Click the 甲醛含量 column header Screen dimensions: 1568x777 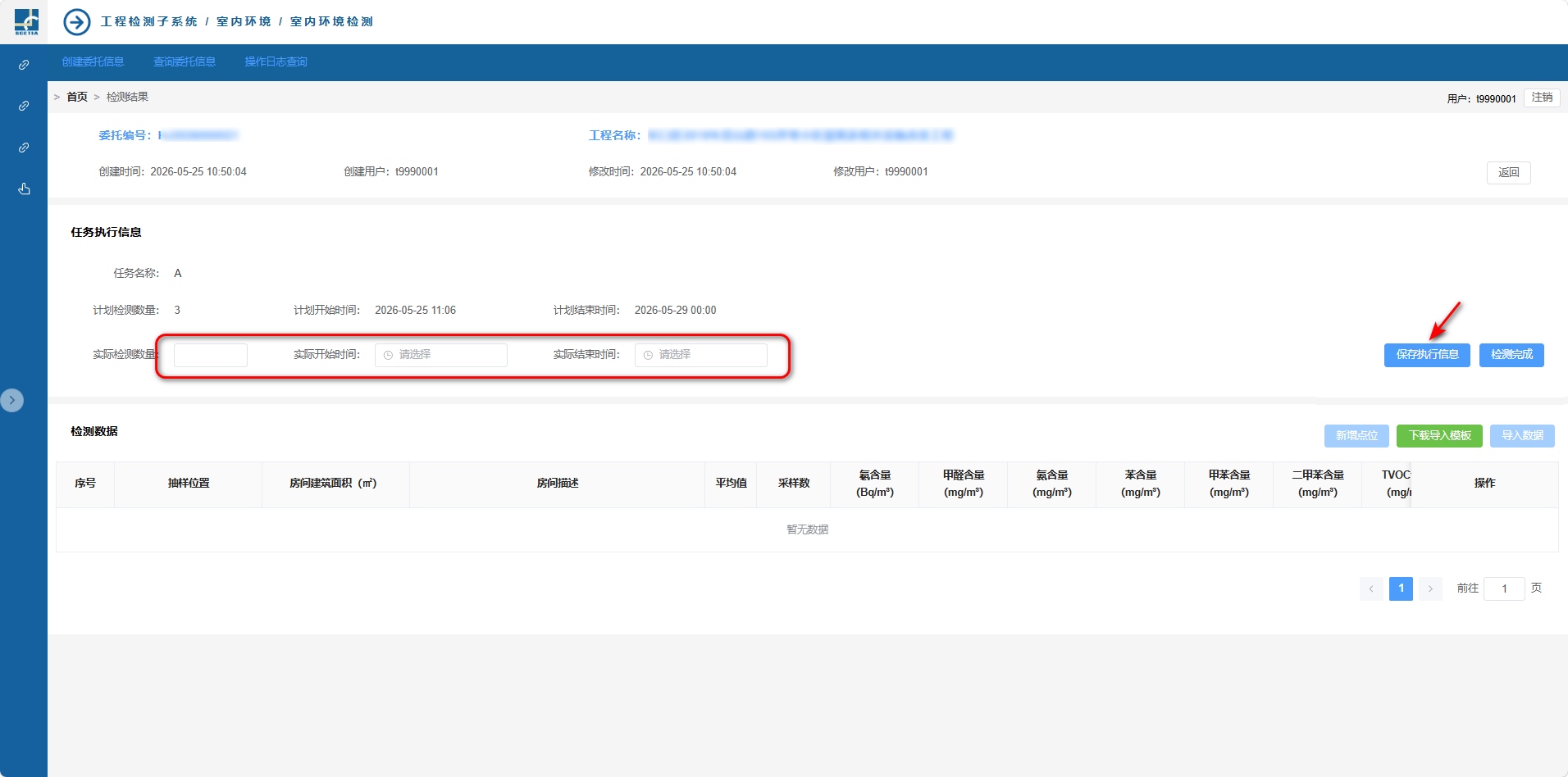[x=964, y=484]
